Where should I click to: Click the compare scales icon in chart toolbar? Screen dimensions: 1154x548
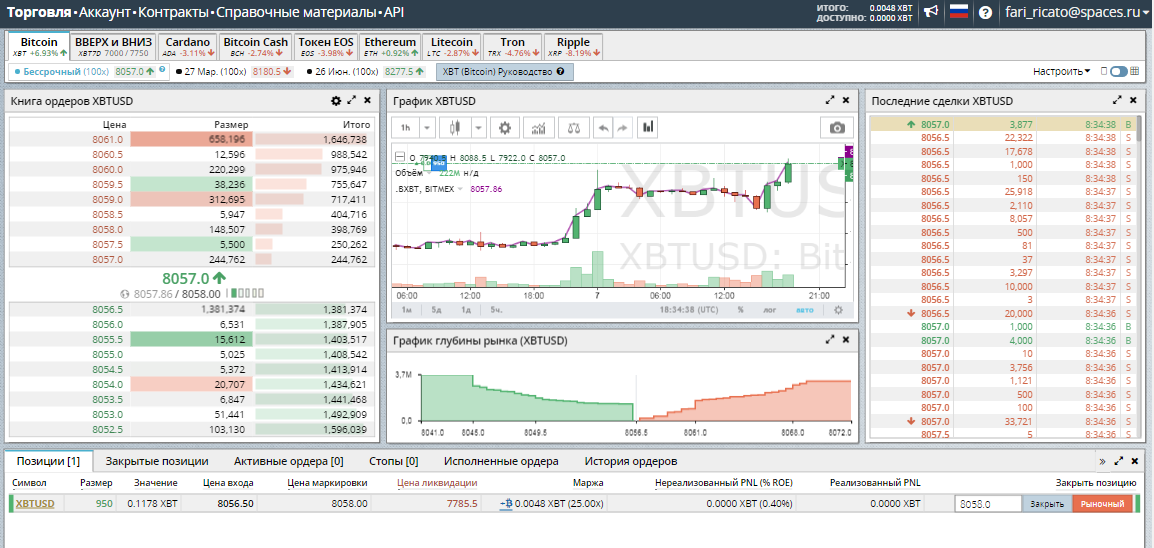573,127
